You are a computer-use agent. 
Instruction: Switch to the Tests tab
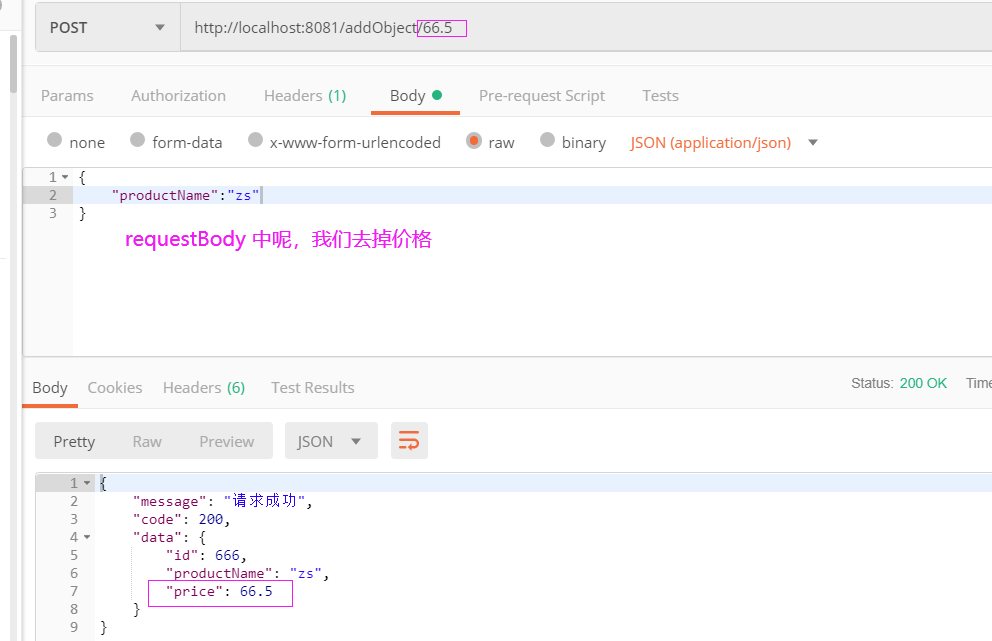click(x=660, y=95)
